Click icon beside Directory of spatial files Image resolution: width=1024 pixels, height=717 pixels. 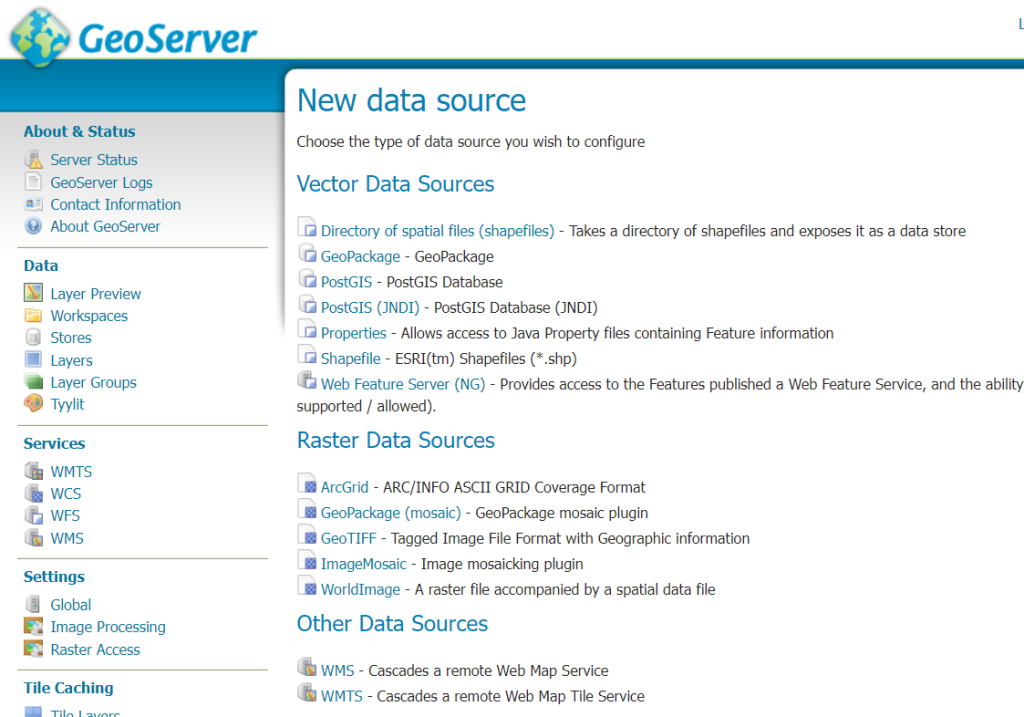tap(307, 227)
